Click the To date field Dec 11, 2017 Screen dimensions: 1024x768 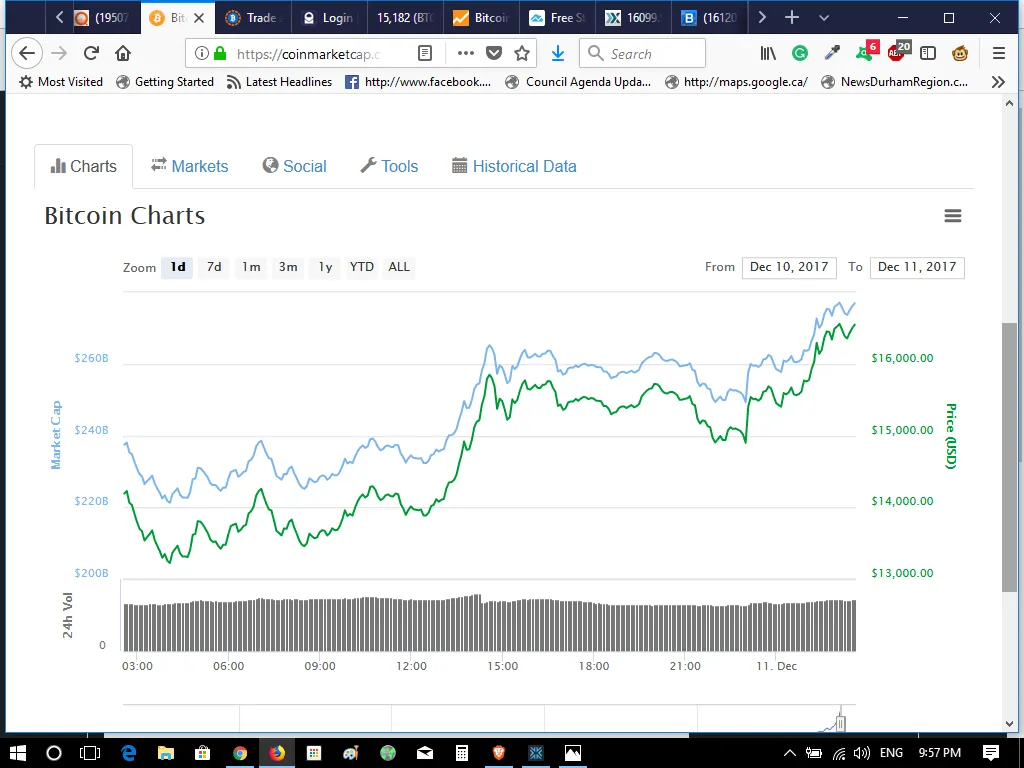(917, 267)
